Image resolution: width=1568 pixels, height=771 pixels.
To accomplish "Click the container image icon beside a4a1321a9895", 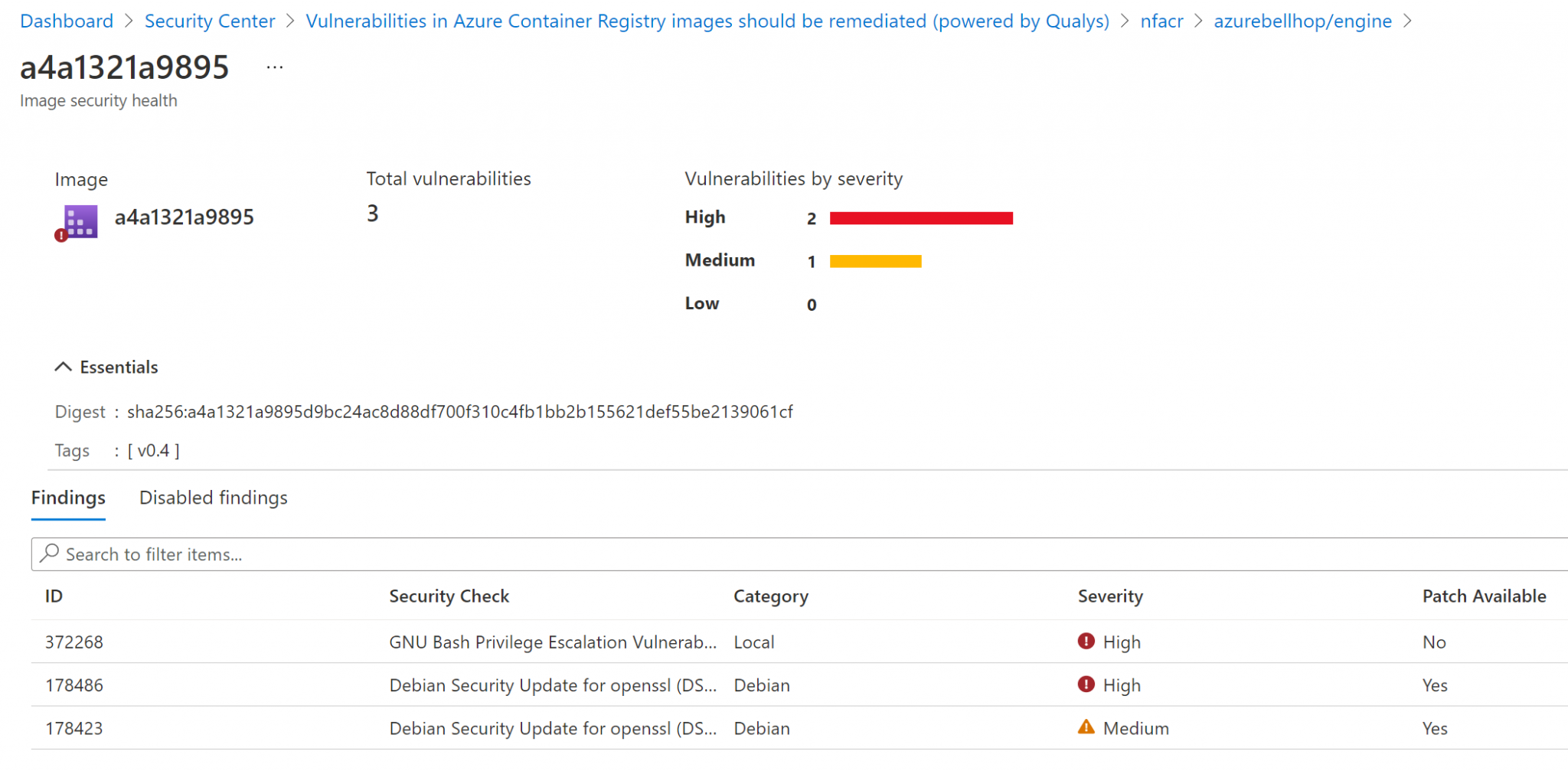I will [78, 221].
